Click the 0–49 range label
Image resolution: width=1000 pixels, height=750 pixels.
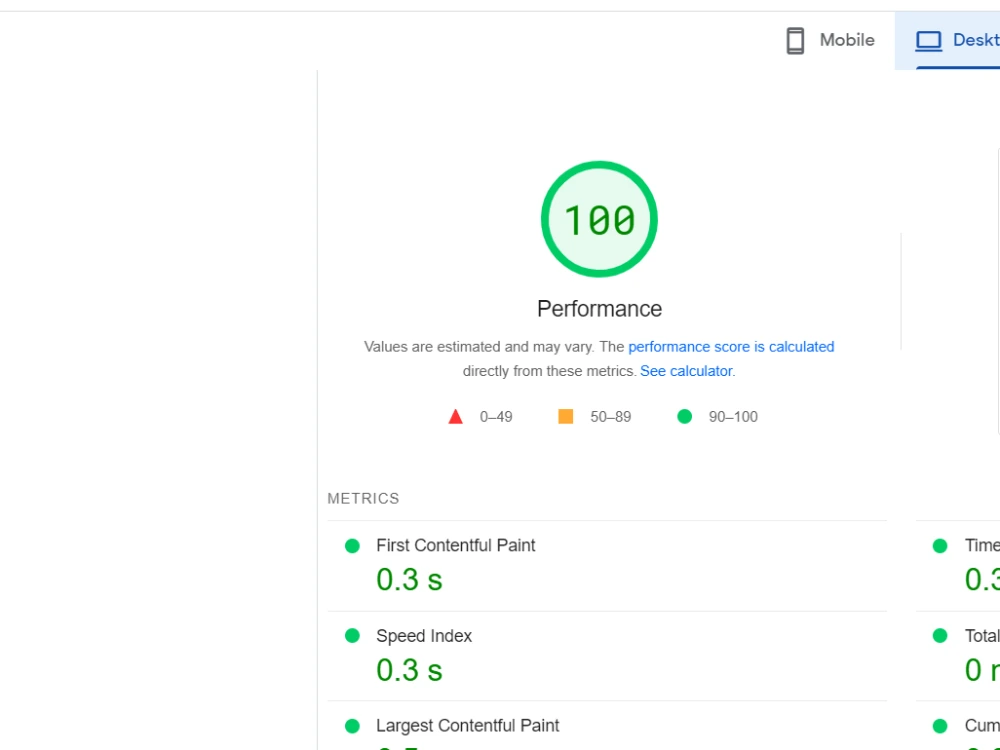point(496,417)
